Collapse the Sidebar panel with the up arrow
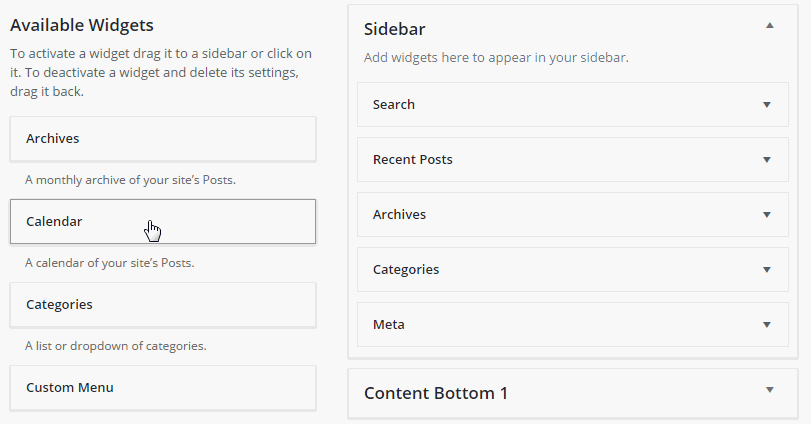The height and width of the screenshot is (424, 811). (770, 25)
